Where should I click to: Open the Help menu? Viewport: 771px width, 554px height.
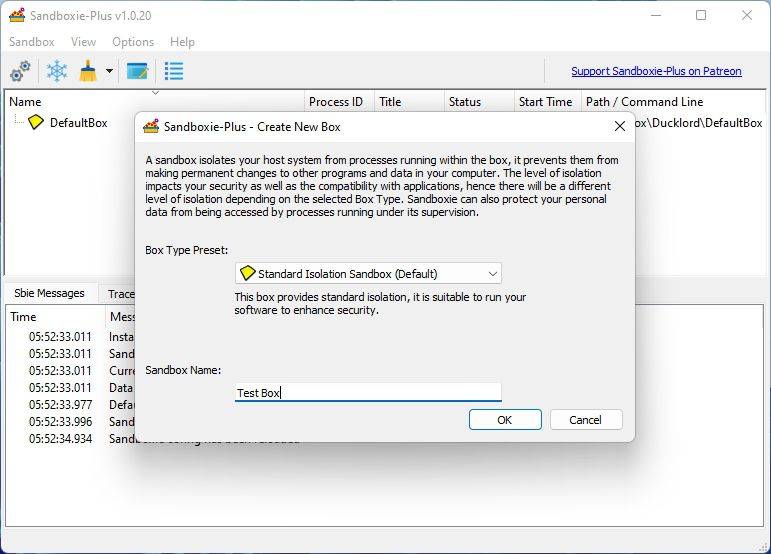coord(182,42)
